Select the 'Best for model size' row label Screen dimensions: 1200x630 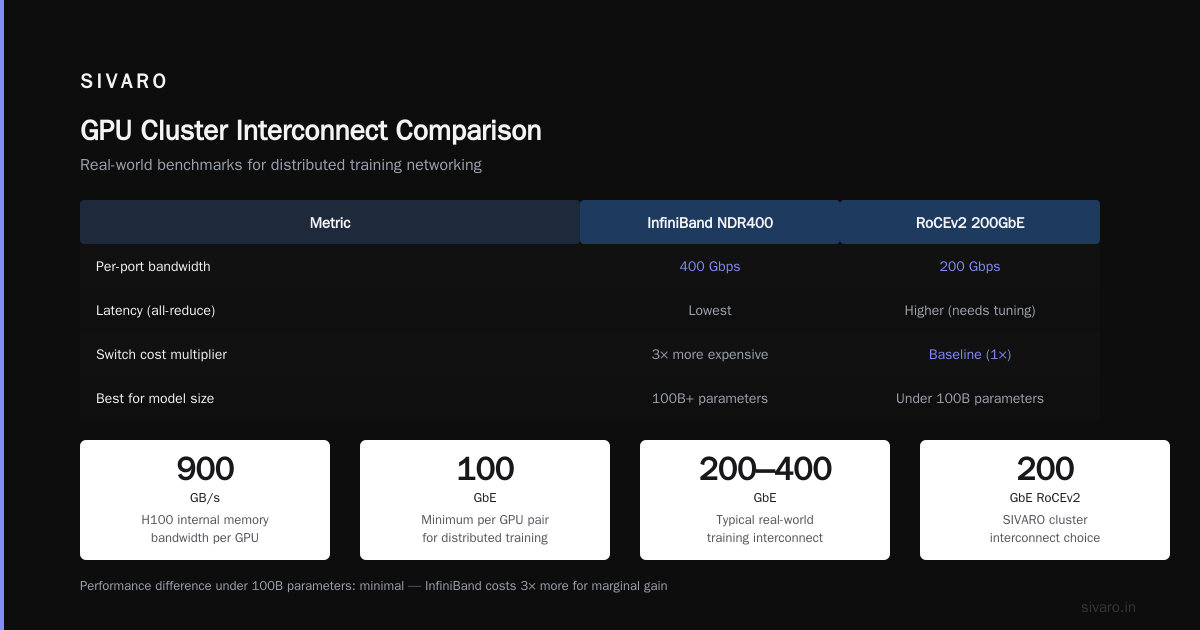point(155,399)
